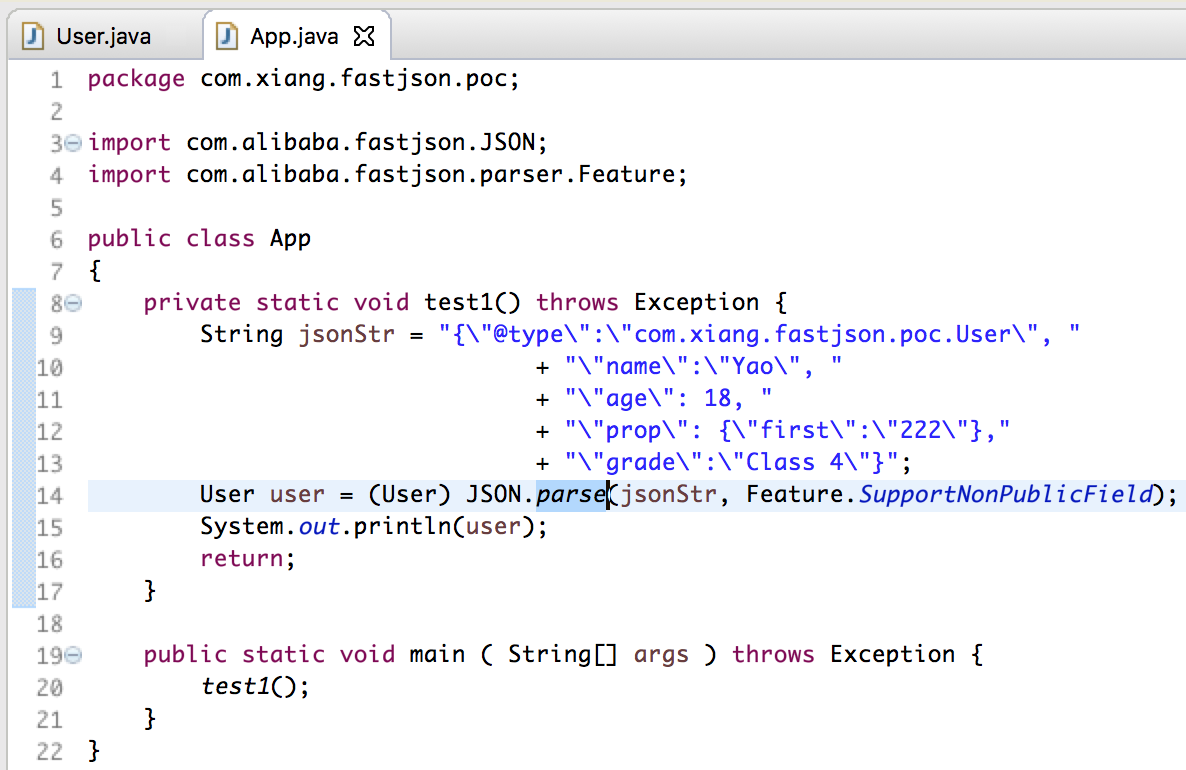Click the "age": 18 string literal
1186x770 pixels.
pyautogui.click(x=669, y=399)
